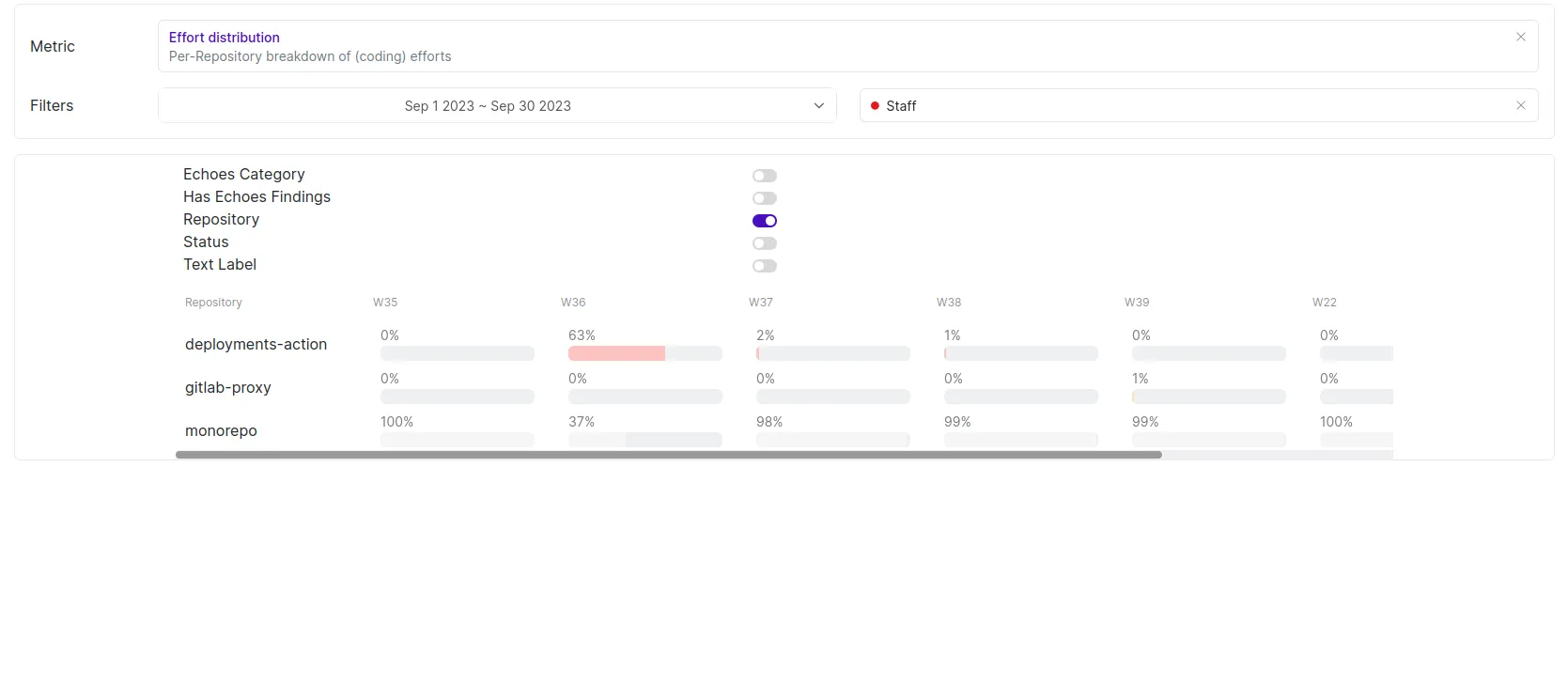Click the W39 week column header
Image resolution: width=1568 pixels, height=685 pixels.
point(1137,303)
